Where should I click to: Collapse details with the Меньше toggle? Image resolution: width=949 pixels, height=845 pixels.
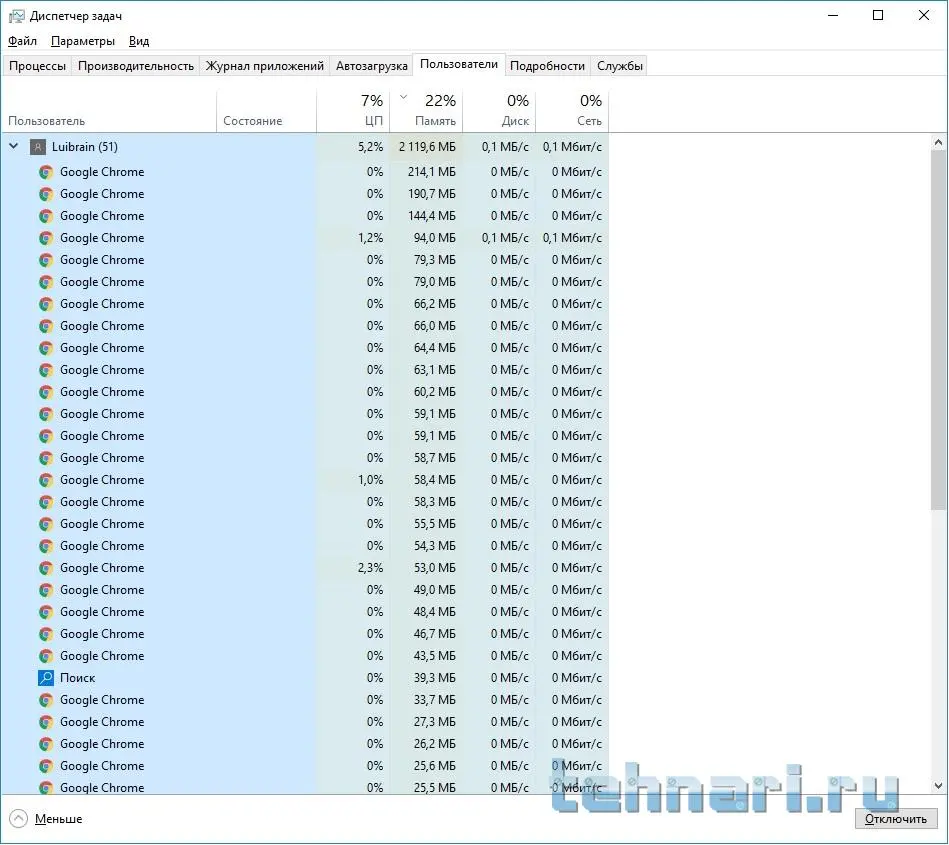tap(46, 819)
